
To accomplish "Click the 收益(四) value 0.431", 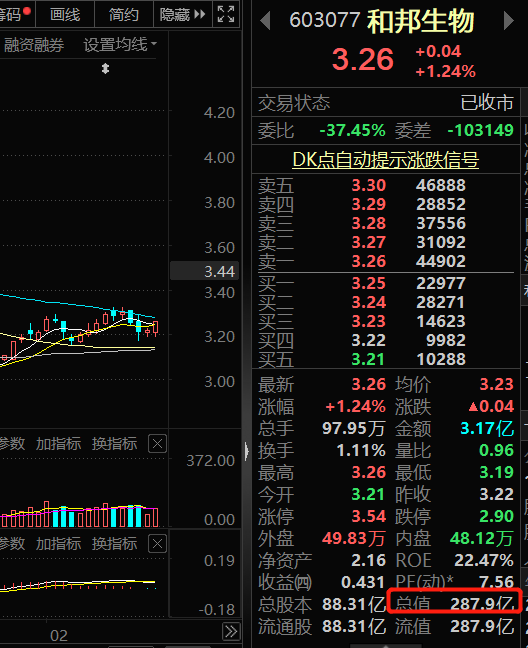I will pos(363,583).
